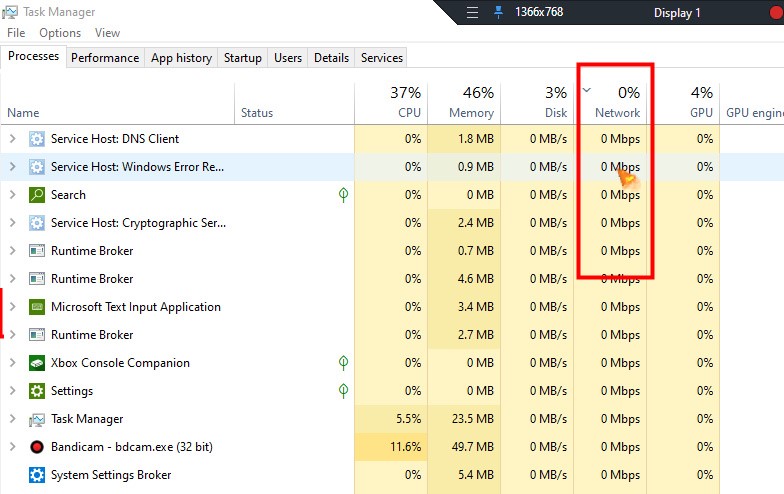
Task: Open the Startup tab
Action: (243, 58)
